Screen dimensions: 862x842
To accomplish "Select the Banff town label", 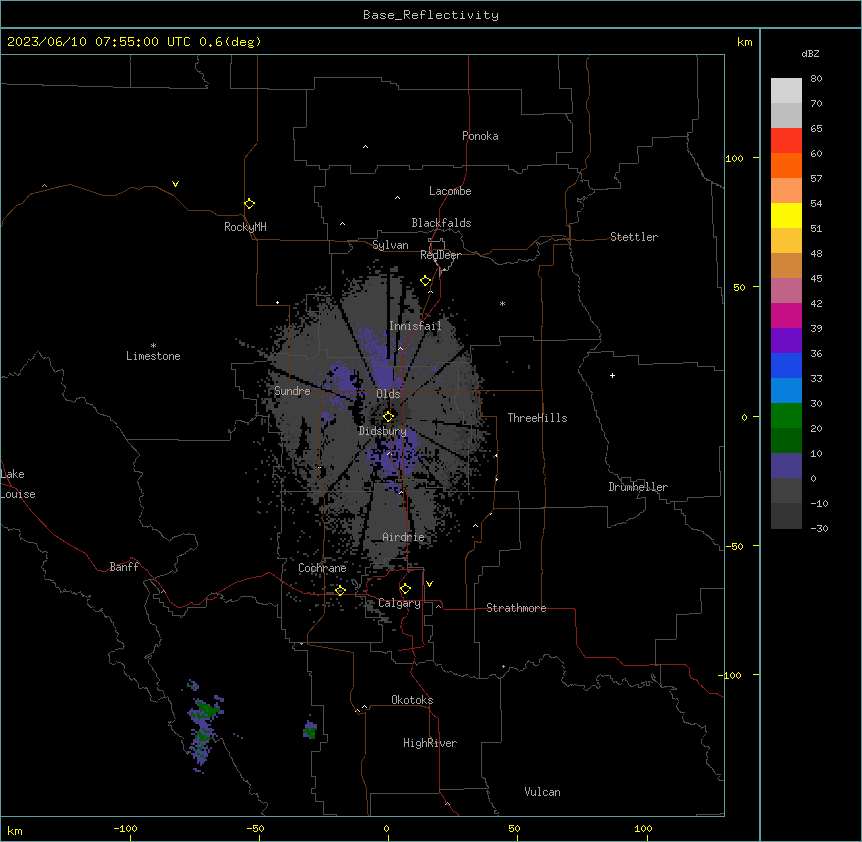I will click(x=124, y=567).
